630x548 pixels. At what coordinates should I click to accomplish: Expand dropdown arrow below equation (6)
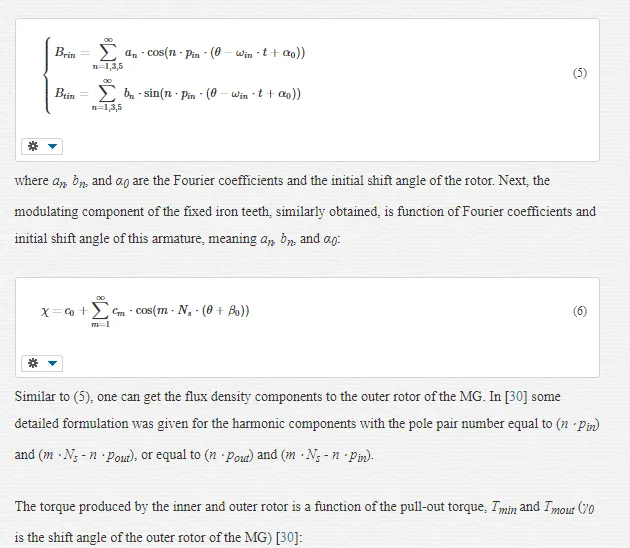[52, 363]
